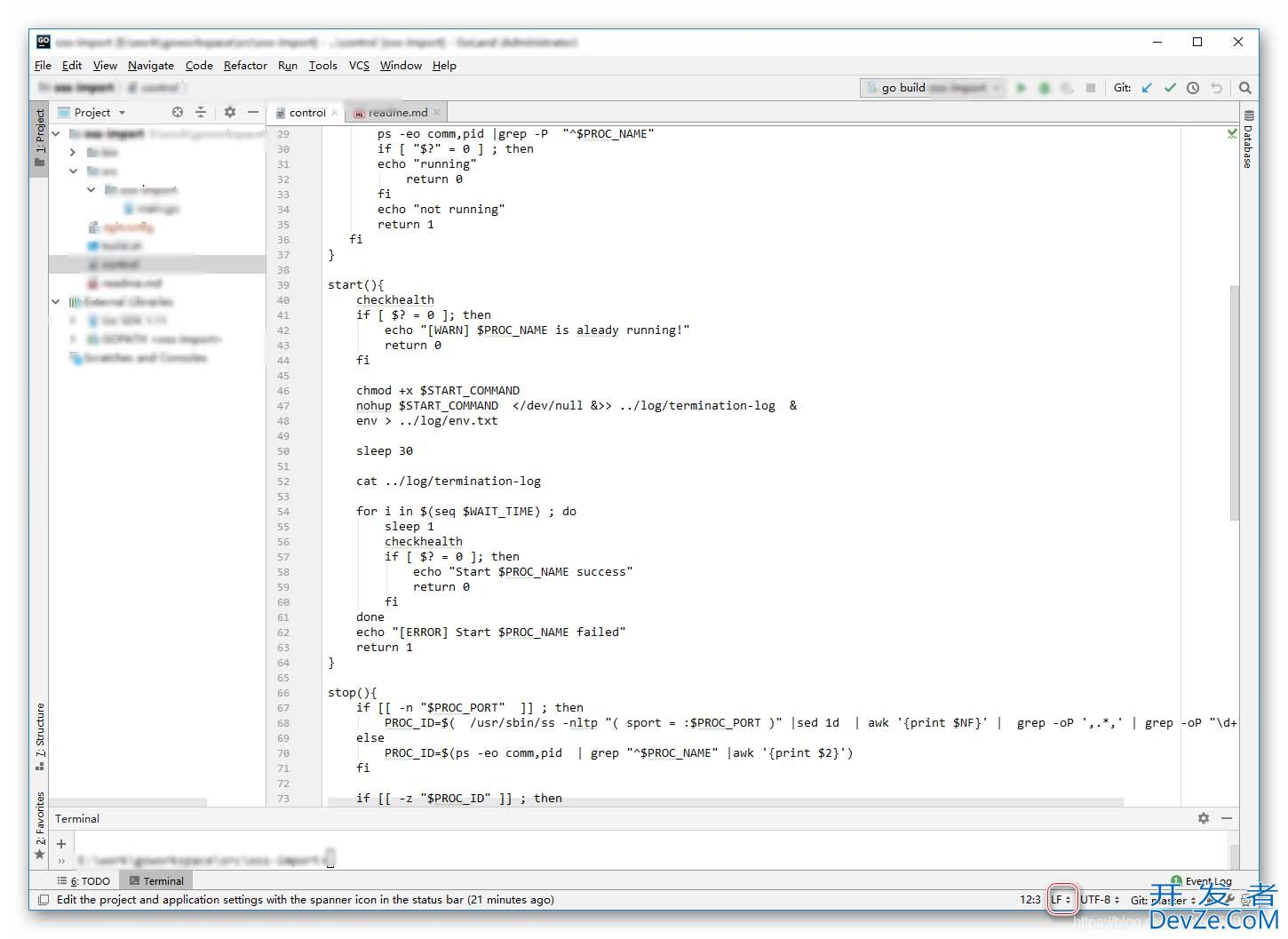Expand the Go SDK library node
The width and height of the screenshot is (1288, 939).
73,321
